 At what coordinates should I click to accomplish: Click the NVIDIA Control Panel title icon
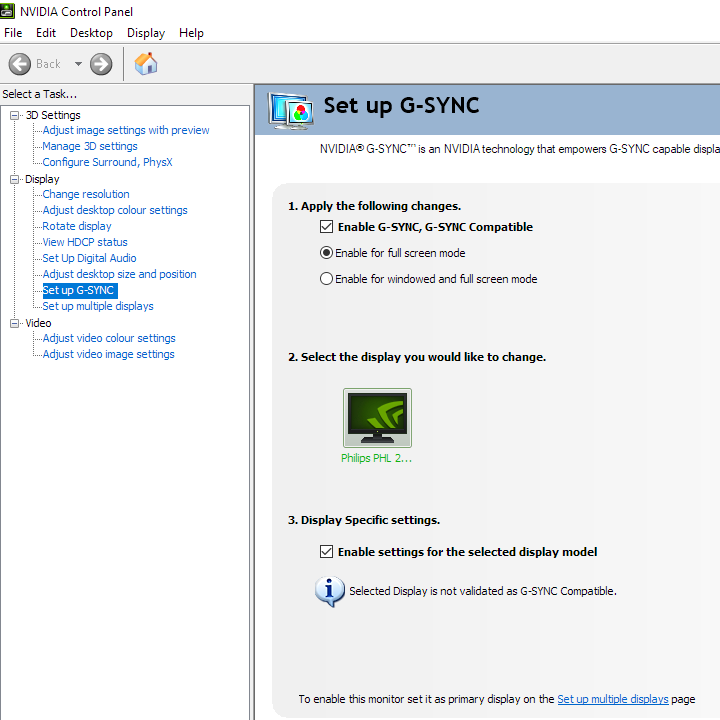[x=7, y=11]
